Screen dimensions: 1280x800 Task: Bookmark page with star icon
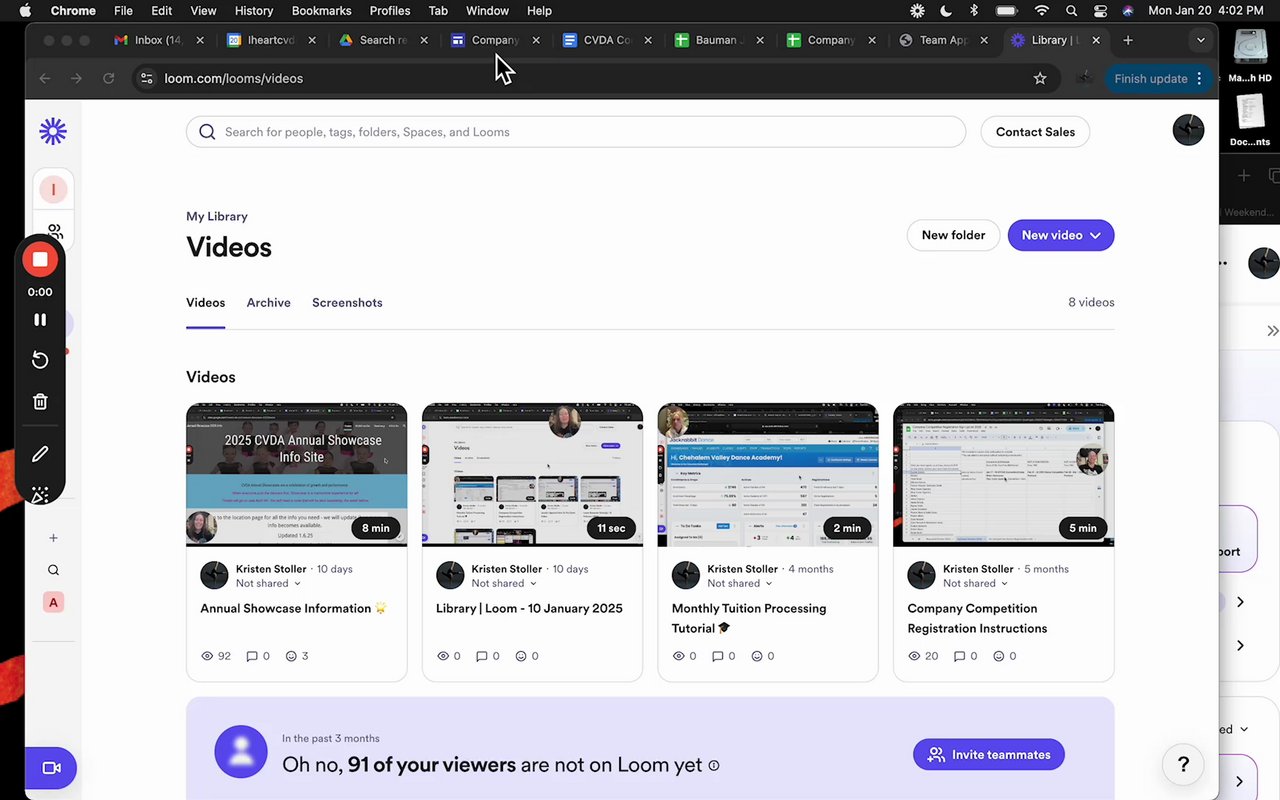[x=1040, y=78]
